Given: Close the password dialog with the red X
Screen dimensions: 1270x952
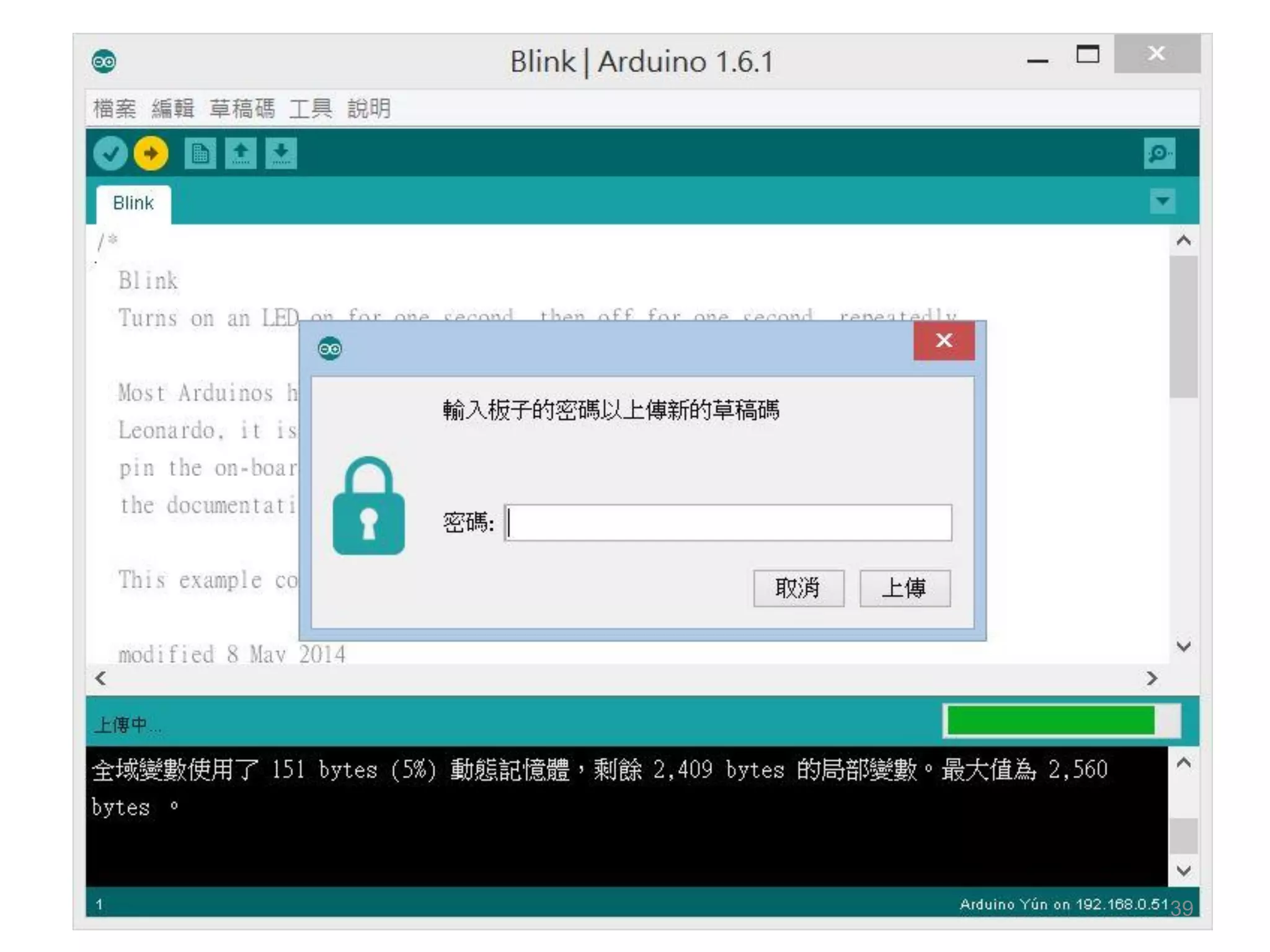Looking at the screenshot, I should click(944, 340).
